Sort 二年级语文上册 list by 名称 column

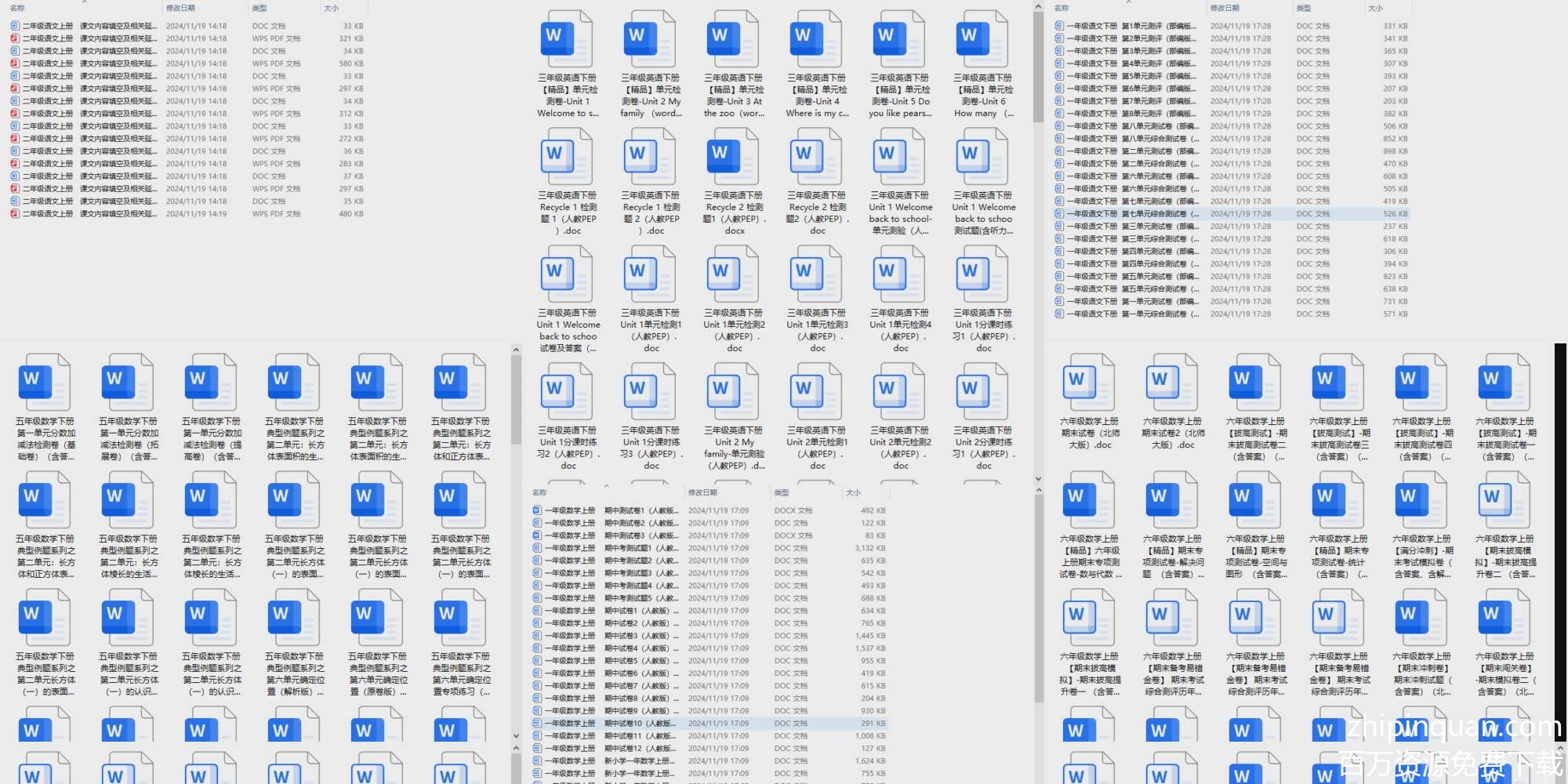(x=18, y=8)
